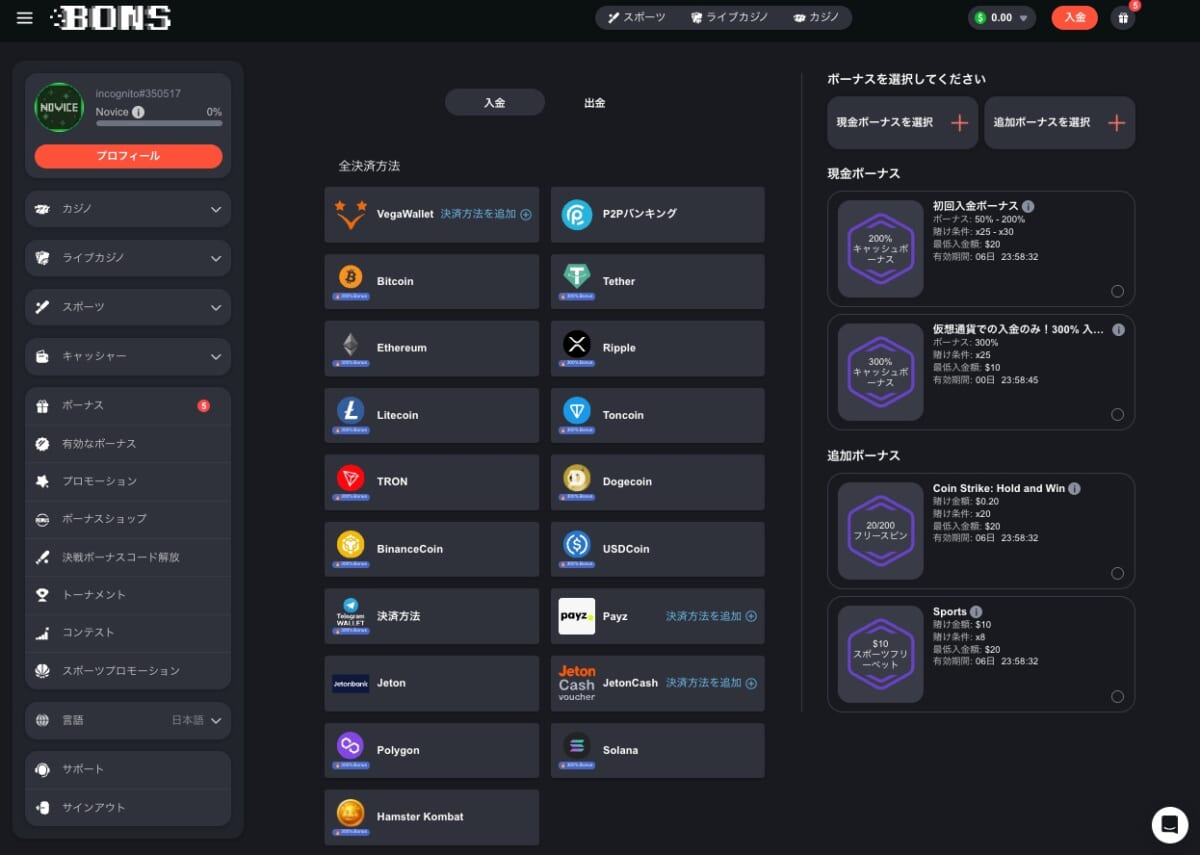The image size is (1200, 855).
Task: Select the Bitcoin coin icon
Action: 350,277
